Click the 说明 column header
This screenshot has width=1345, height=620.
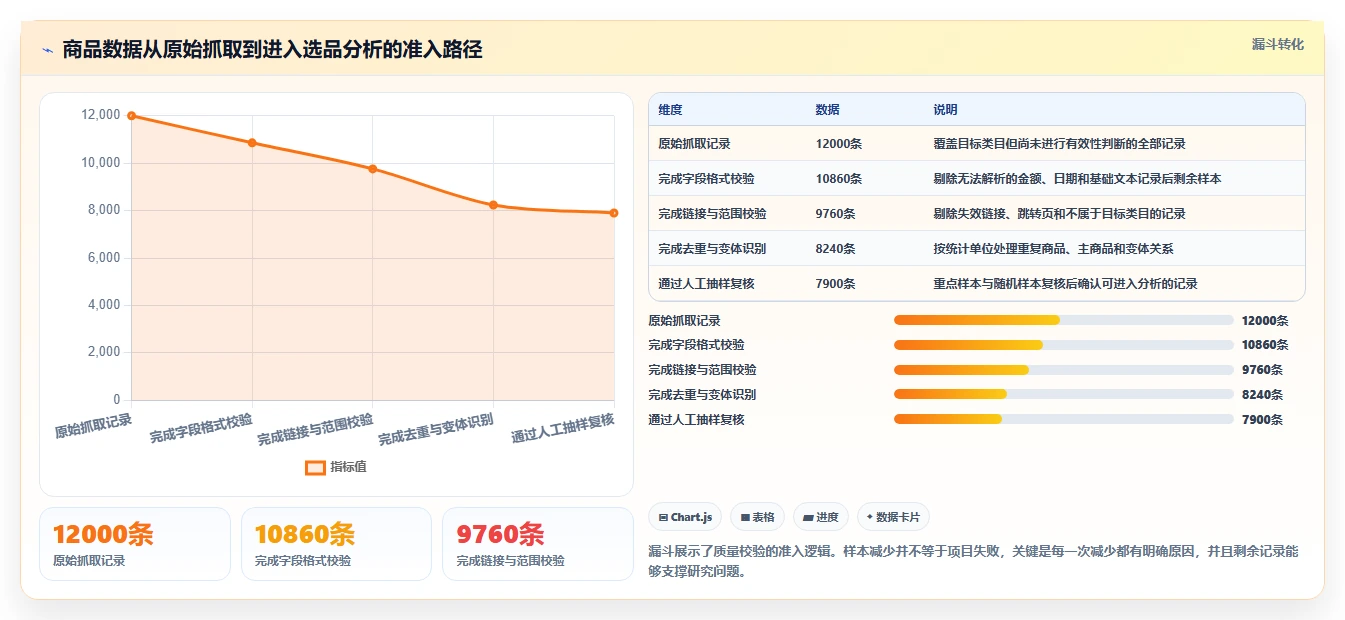945,110
